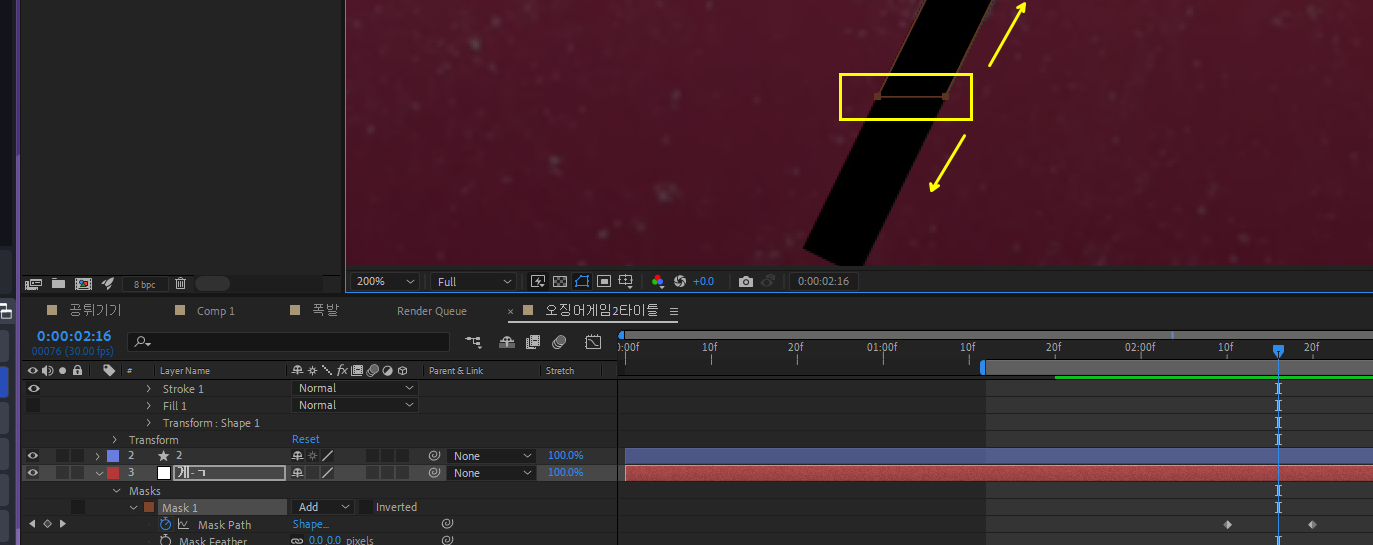1373x545 pixels.
Task: Open layer 3 parent None dropdown
Action: point(492,473)
